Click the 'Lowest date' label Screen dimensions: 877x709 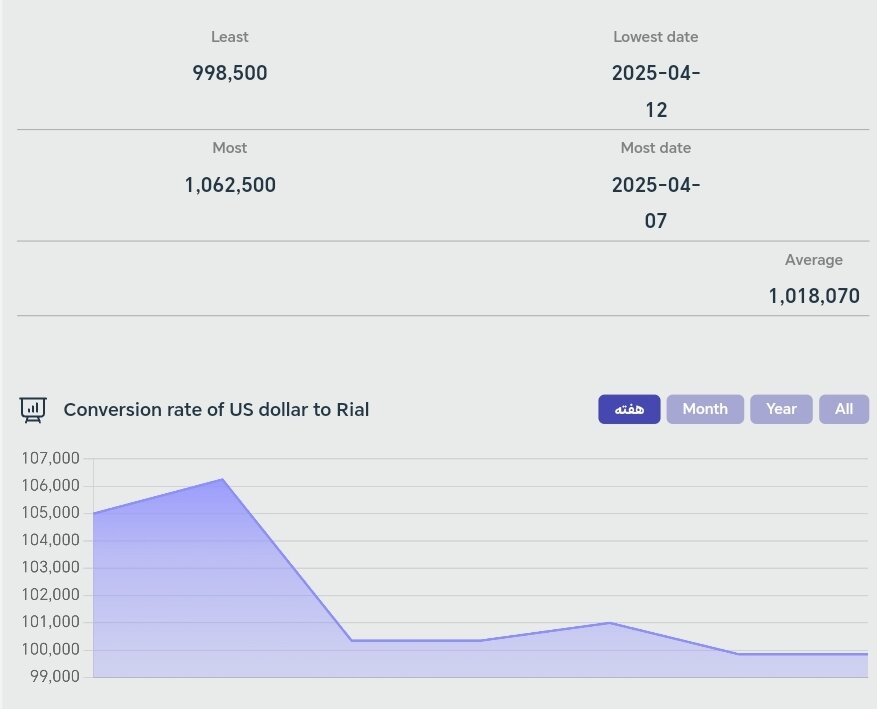(656, 37)
